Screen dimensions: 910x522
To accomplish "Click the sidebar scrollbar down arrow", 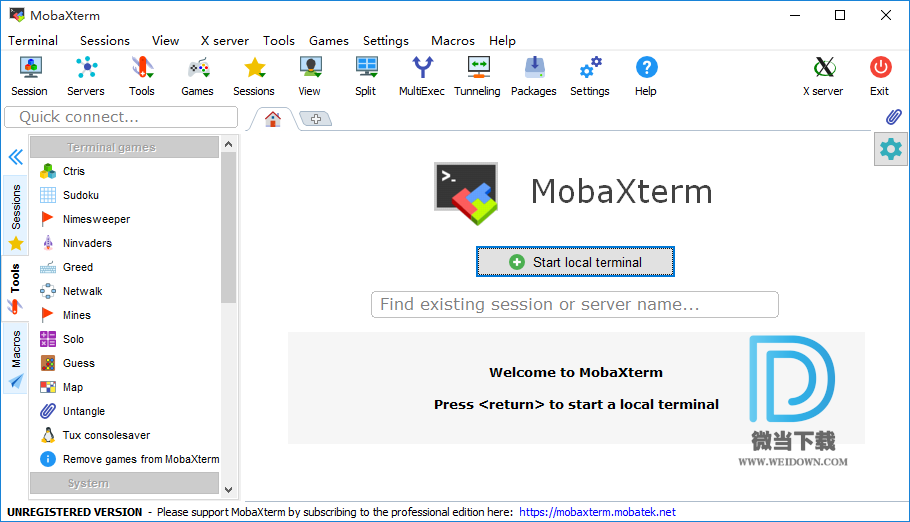I will coord(229,489).
